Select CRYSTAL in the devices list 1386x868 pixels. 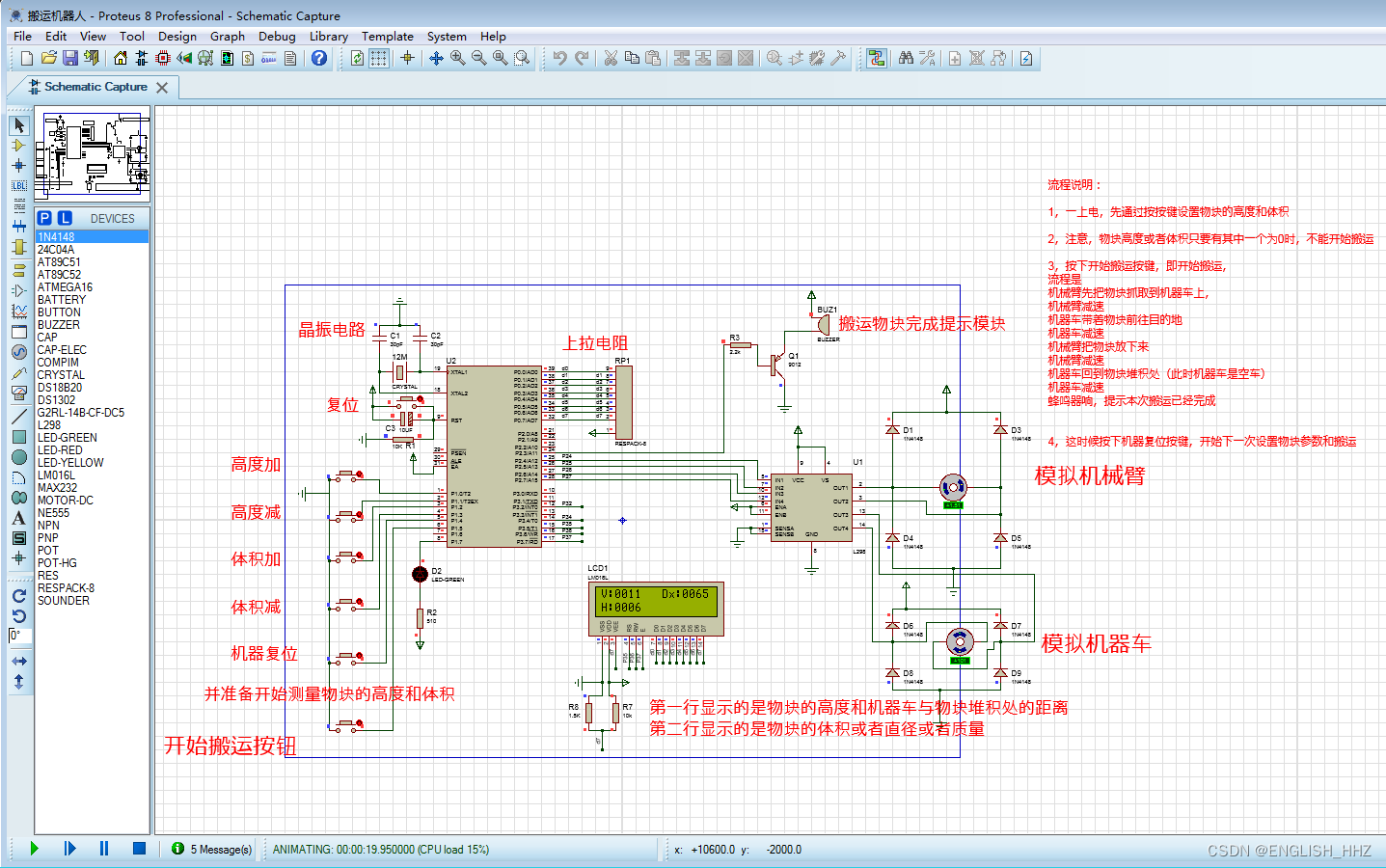[93, 375]
